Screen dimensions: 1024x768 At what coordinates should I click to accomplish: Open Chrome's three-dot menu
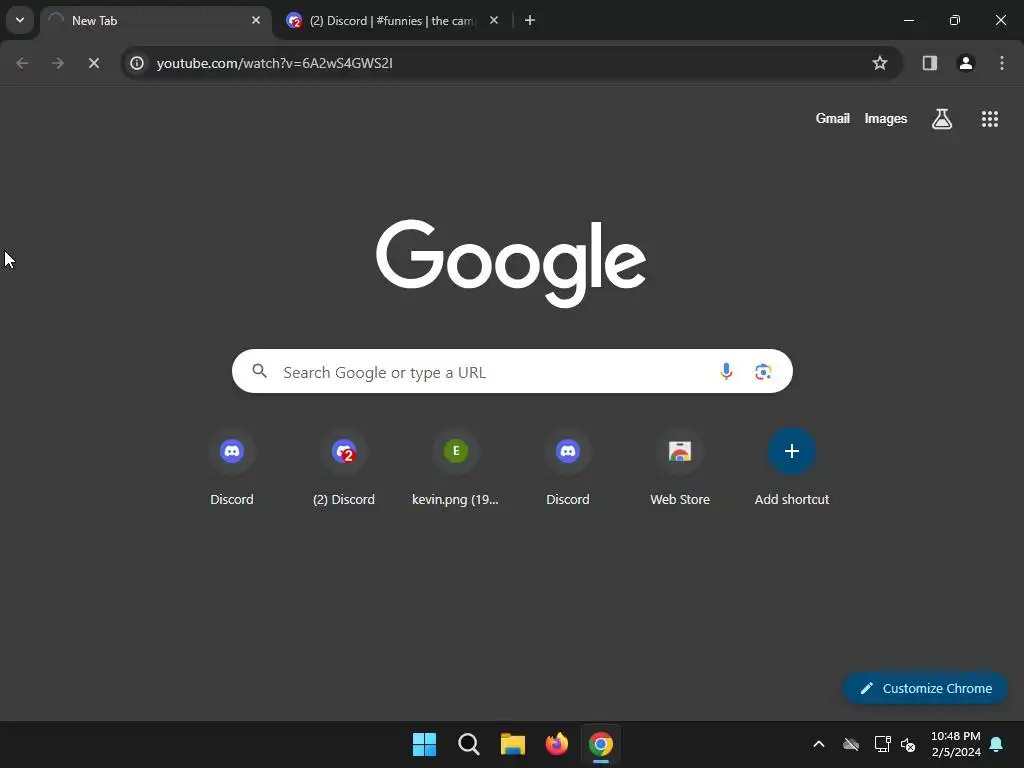[x=1001, y=63]
